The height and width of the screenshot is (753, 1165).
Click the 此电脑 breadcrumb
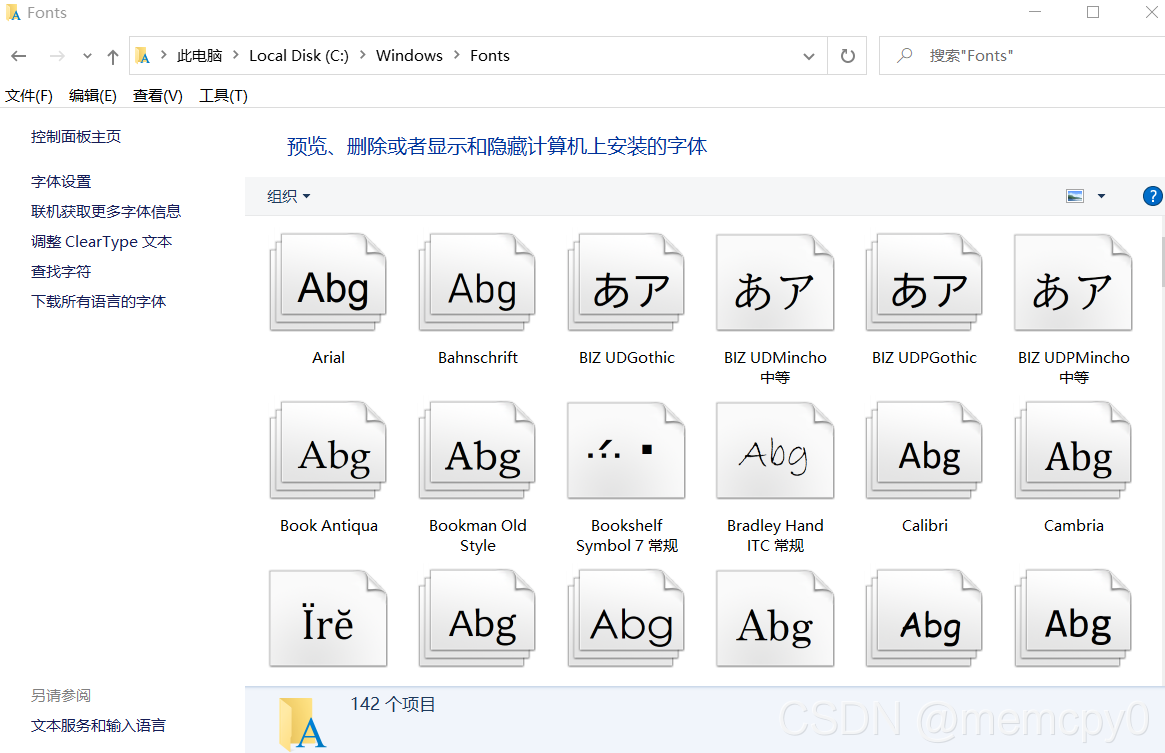pos(199,56)
